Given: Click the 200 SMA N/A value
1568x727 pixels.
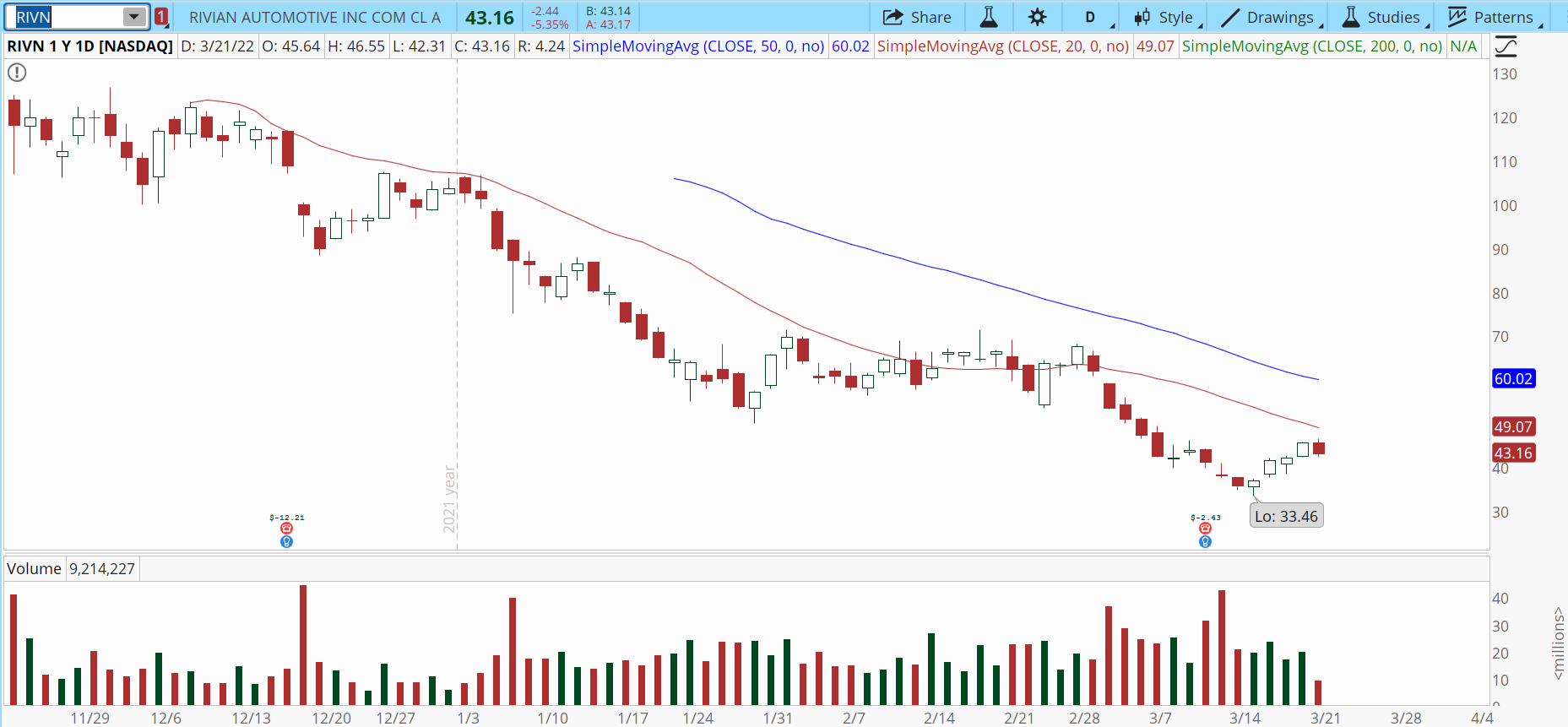Looking at the screenshot, I should tap(1463, 46).
